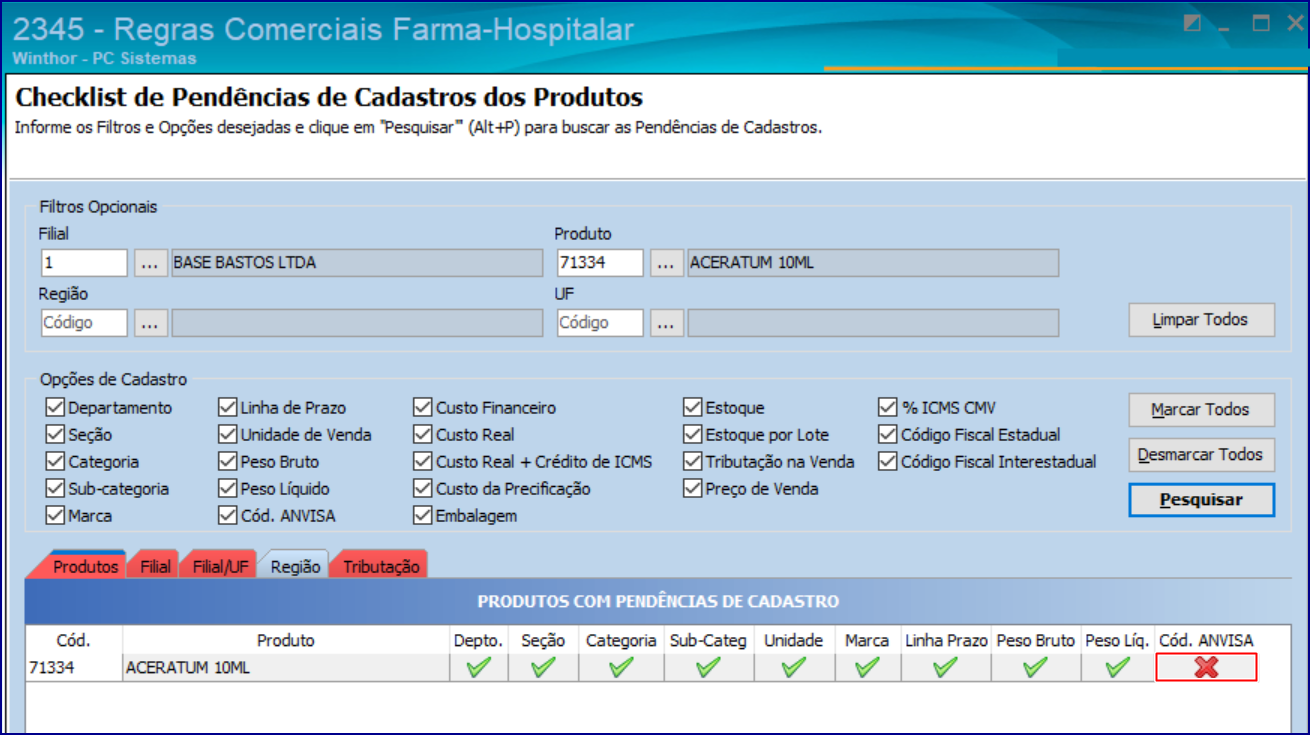Click the green check under Unidade column
Image resolution: width=1310 pixels, height=735 pixels.
(794, 668)
